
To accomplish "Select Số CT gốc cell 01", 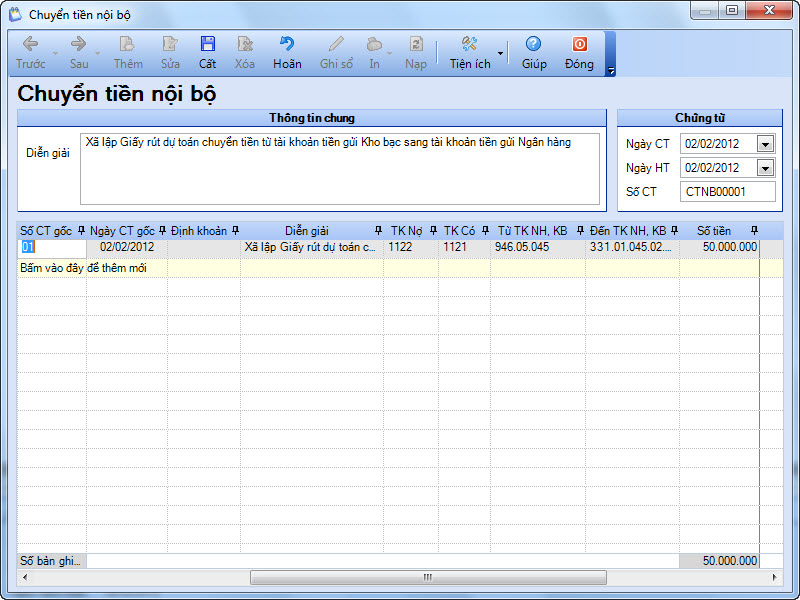I will 52,247.
